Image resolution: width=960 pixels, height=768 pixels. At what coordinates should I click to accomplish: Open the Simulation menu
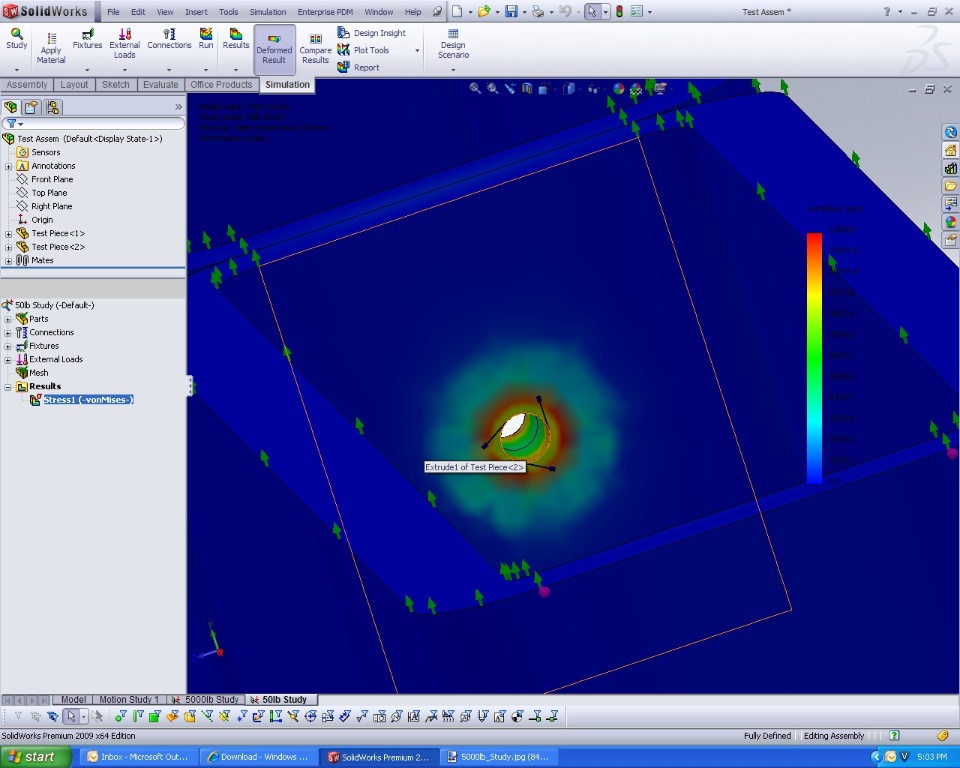click(x=267, y=12)
